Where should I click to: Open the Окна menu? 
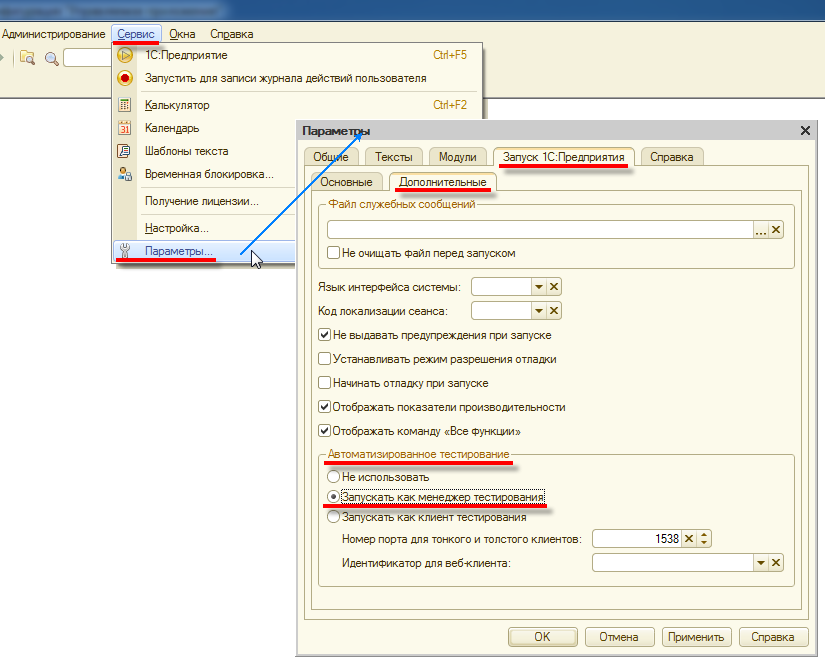tap(181, 34)
